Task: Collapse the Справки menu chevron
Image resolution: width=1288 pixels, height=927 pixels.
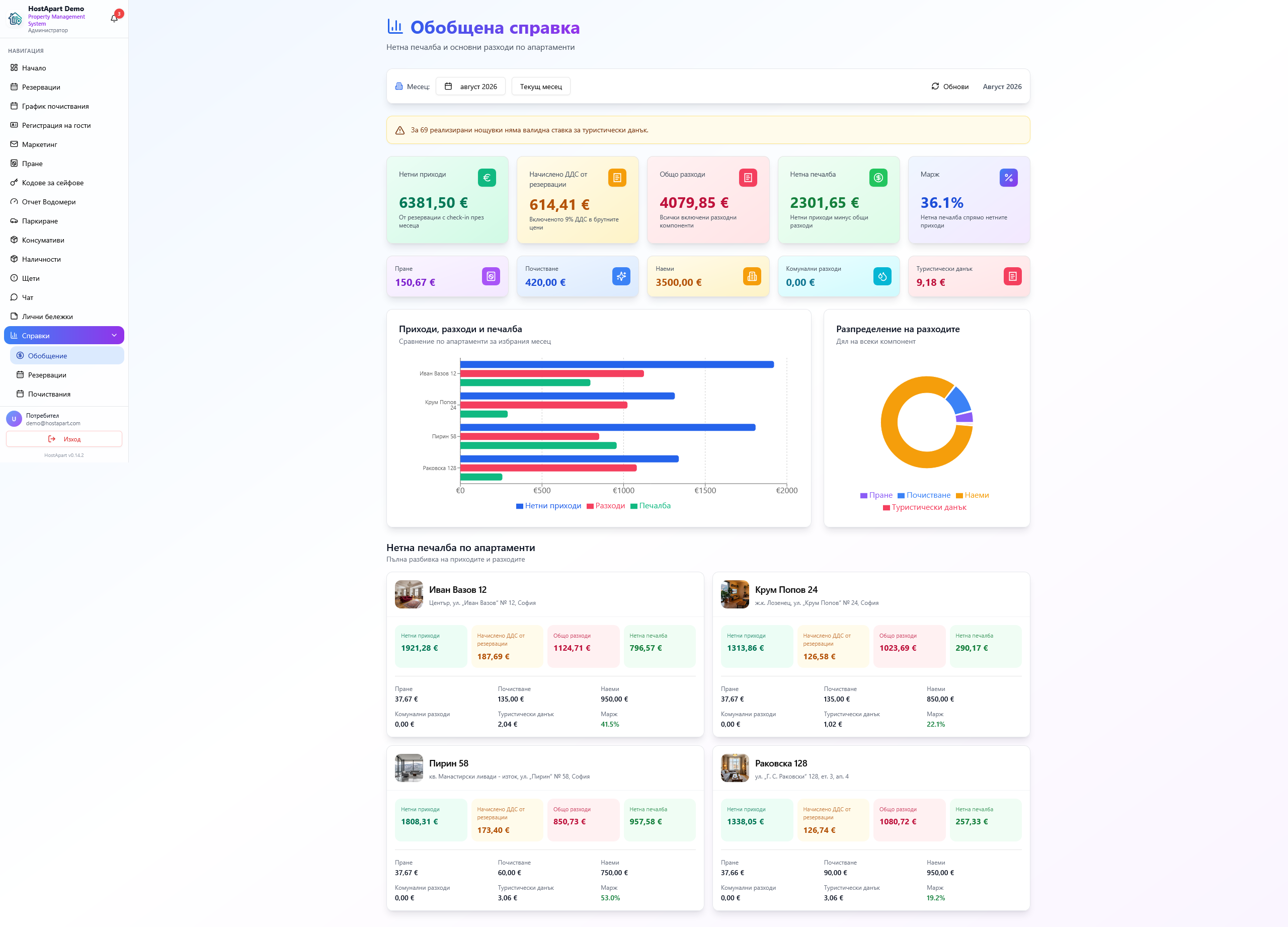Action: click(114, 335)
